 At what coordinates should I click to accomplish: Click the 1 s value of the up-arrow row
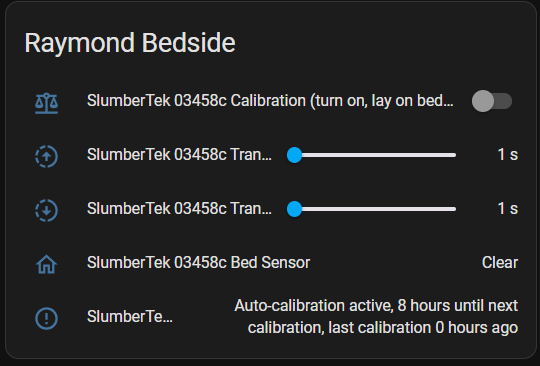[508, 155]
